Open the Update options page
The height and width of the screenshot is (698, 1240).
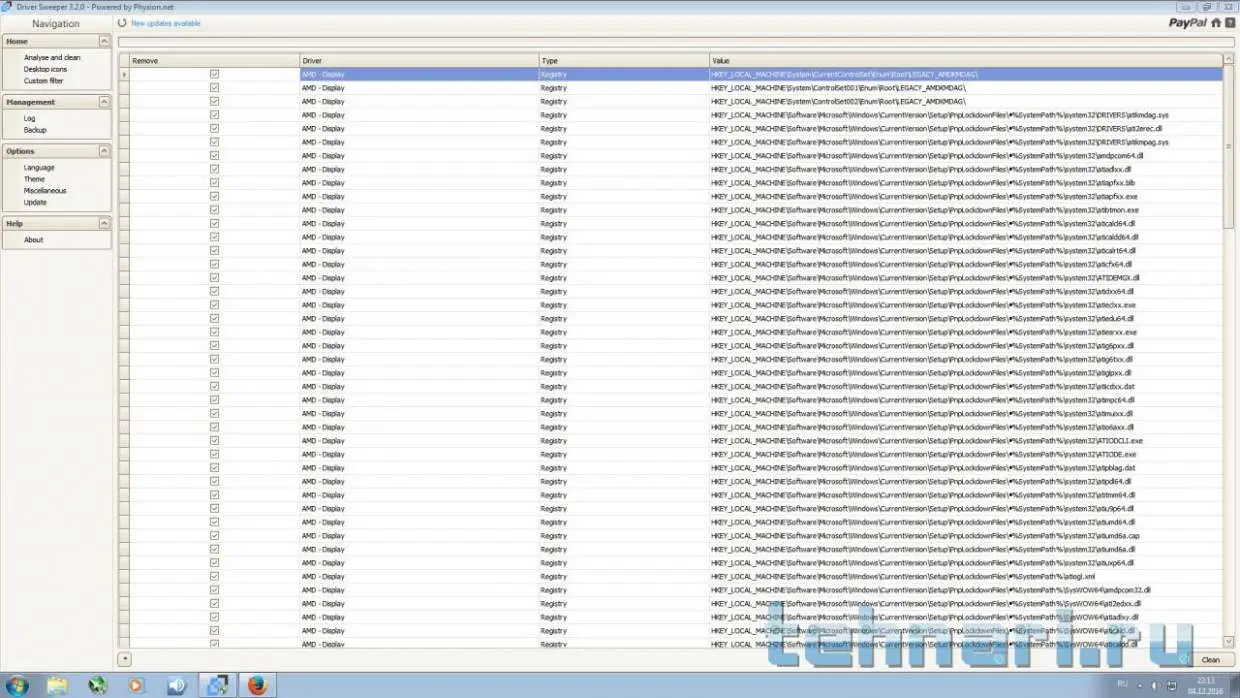[35, 202]
